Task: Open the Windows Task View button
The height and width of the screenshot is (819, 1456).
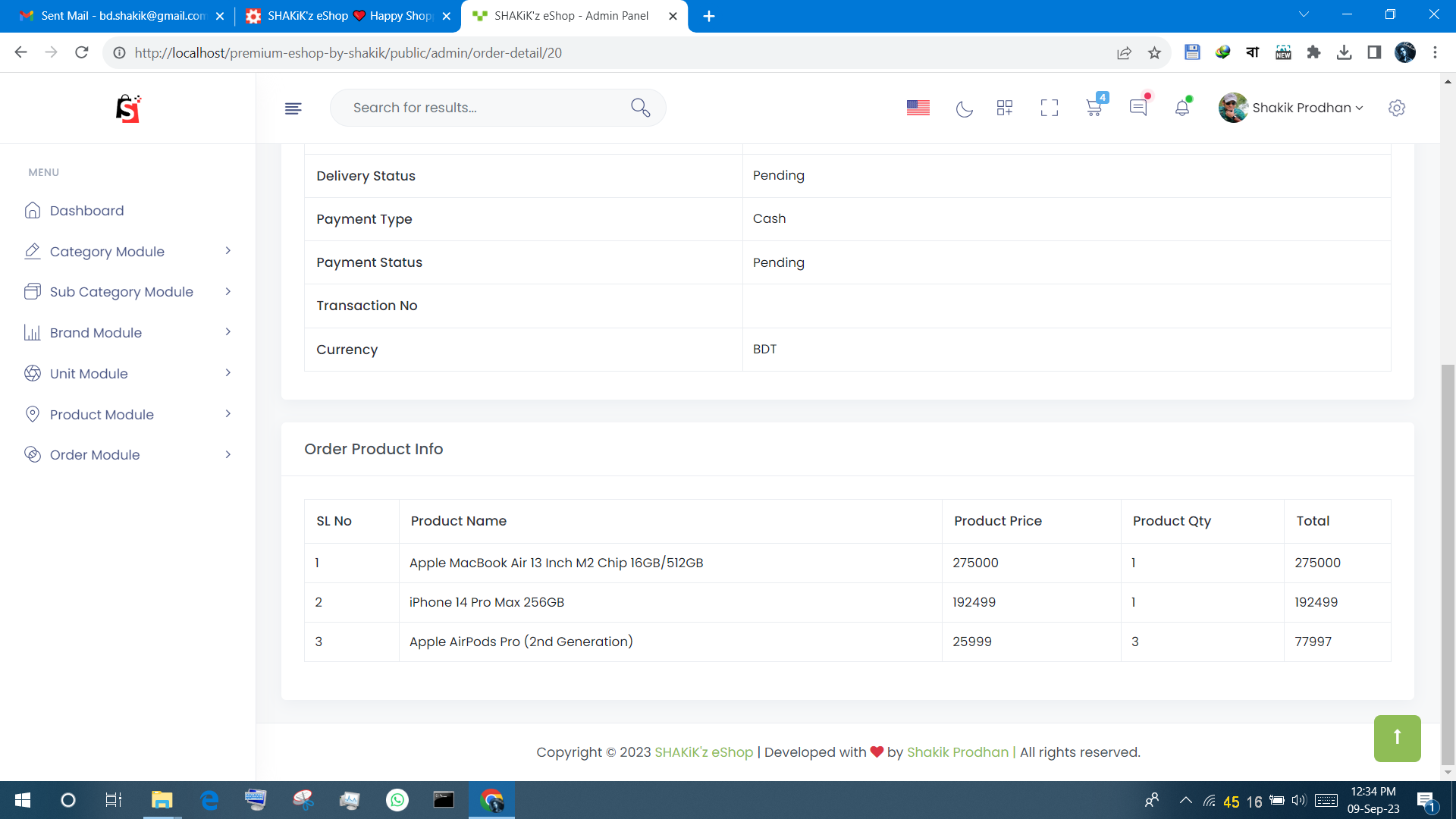Action: coord(114,800)
